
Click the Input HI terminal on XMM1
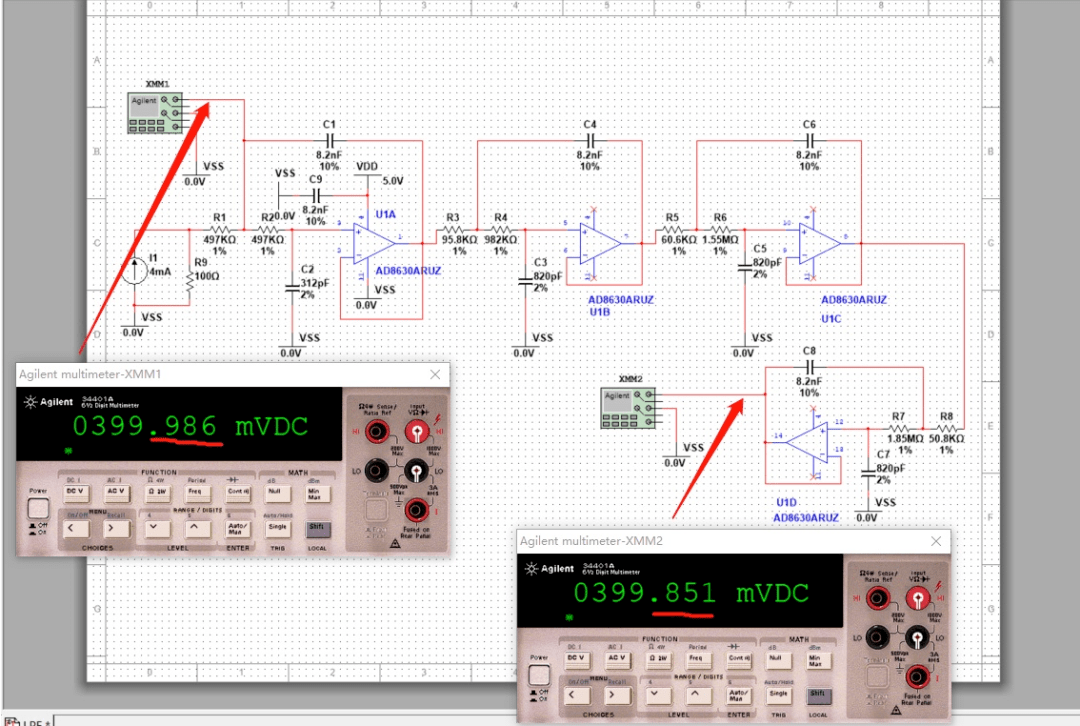[416, 433]
